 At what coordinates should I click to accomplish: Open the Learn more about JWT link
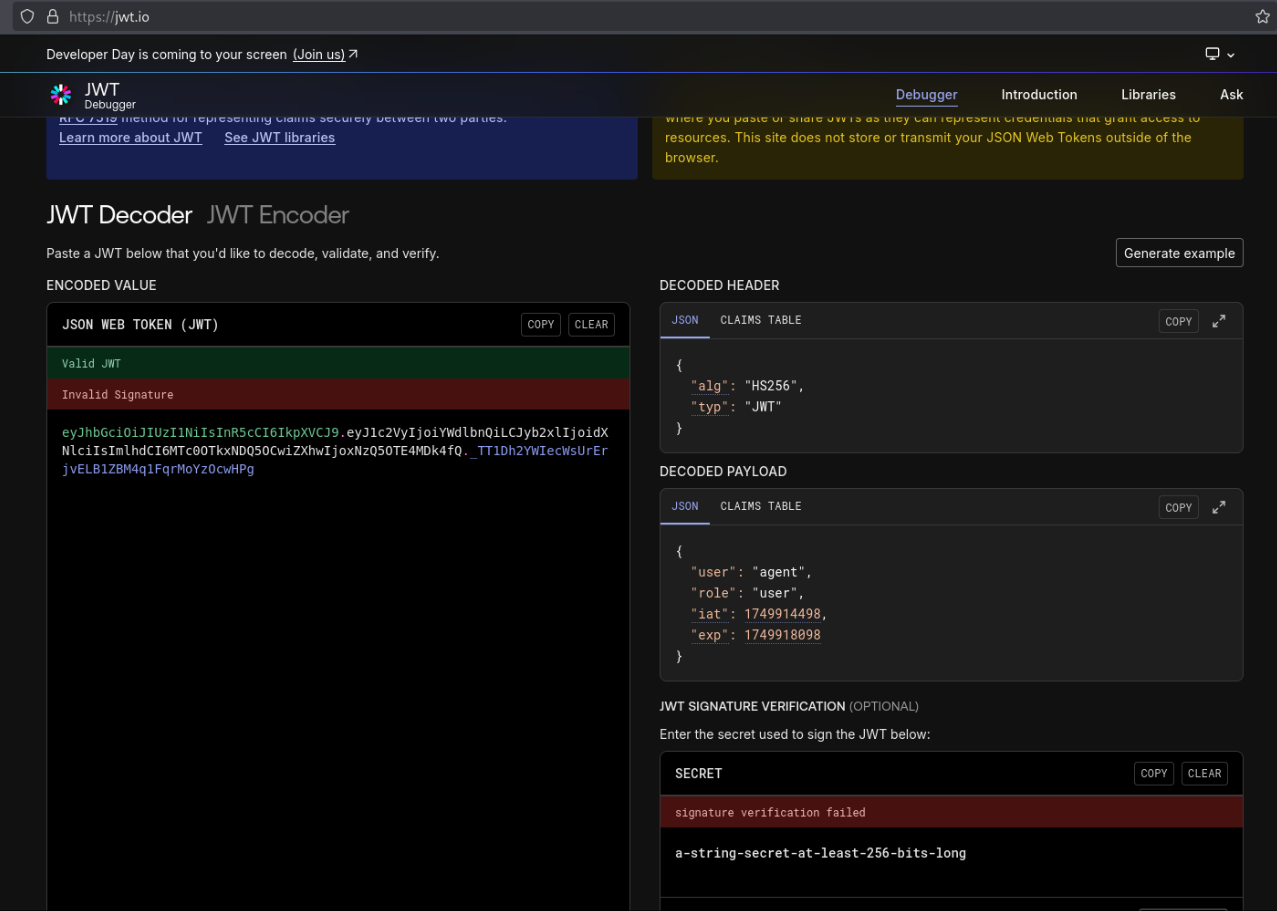(130, 138)
